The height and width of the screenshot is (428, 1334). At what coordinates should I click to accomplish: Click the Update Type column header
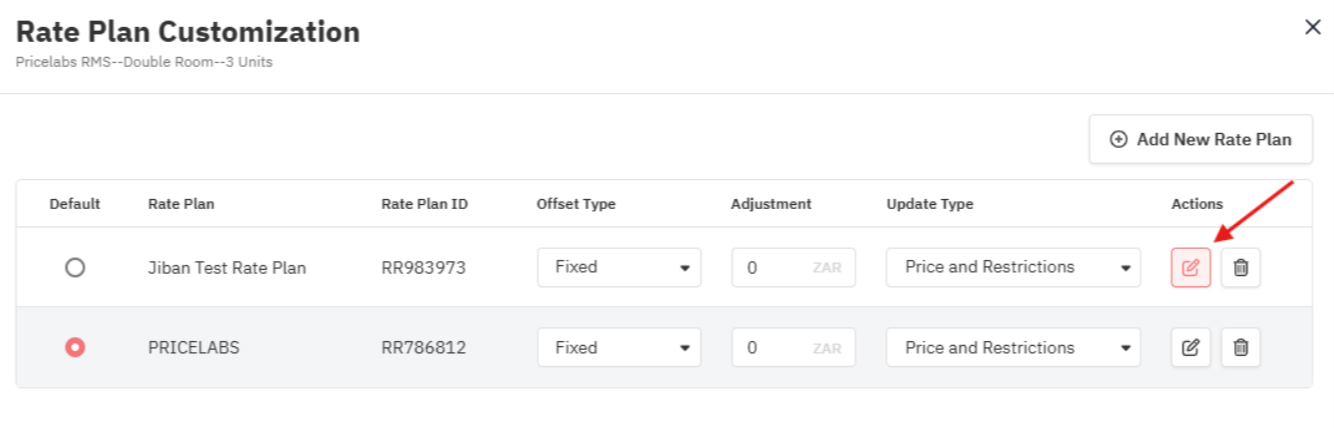tap(929, 204)
